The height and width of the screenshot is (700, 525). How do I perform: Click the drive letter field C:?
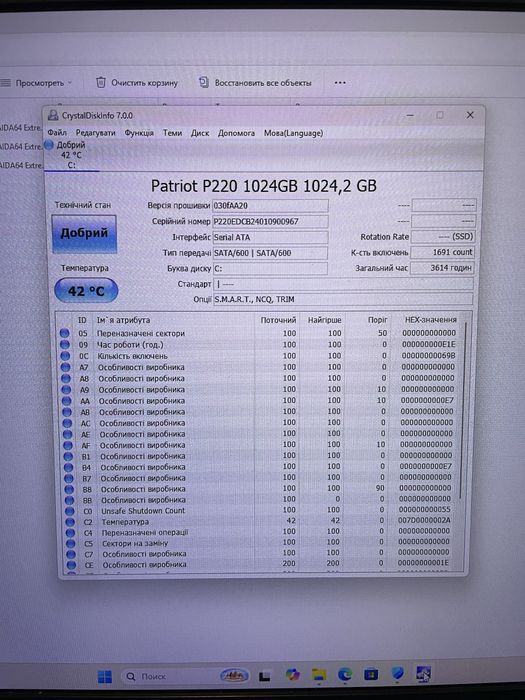(x=270, y=268)
